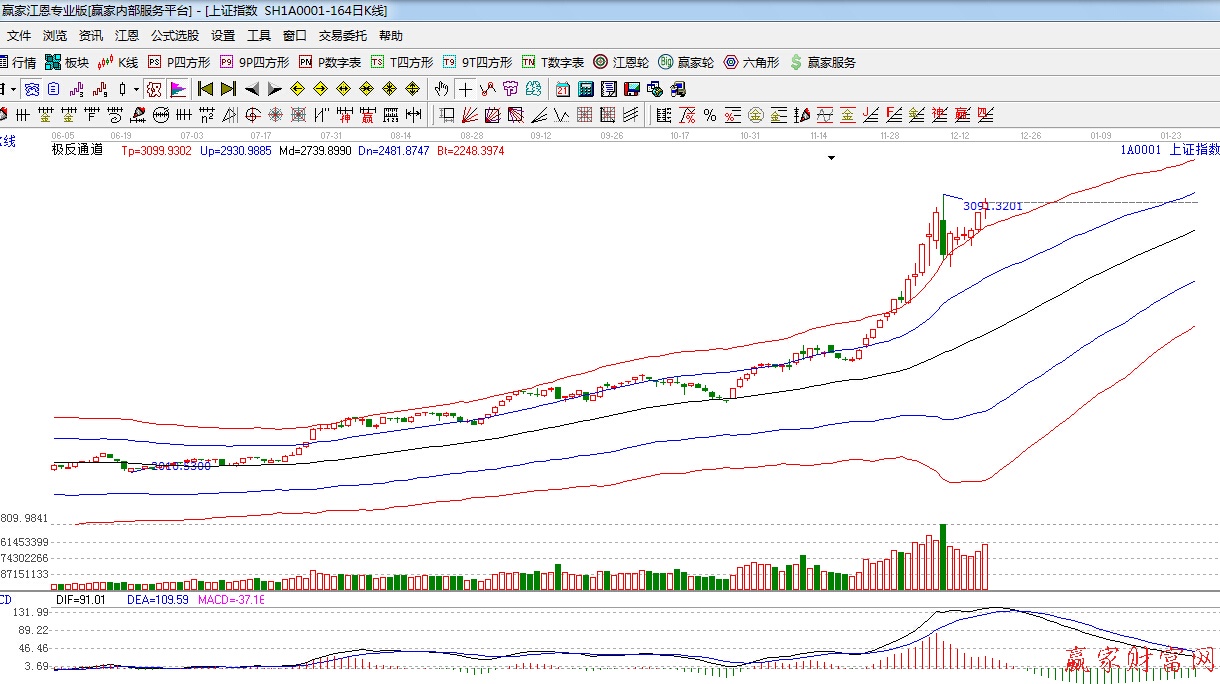Open the calculator icon
Viewport: 1220px width, 684px height.
tap(586, 89)
